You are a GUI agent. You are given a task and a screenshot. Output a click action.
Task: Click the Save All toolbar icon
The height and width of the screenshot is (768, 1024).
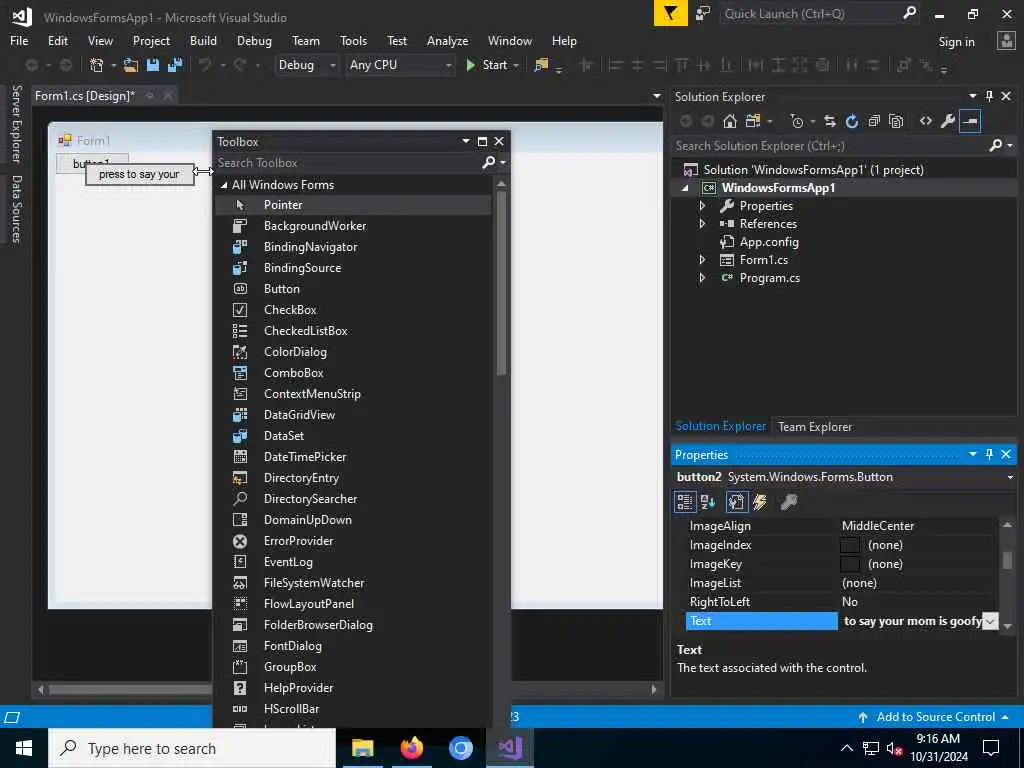175,65
